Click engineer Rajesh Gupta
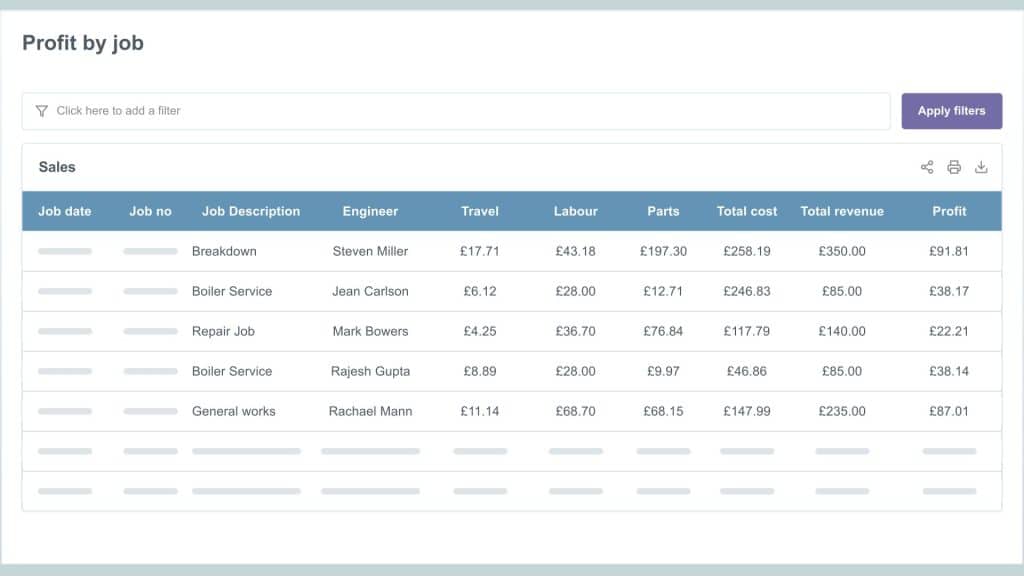Image resolution: width=1024 pixels, height=576 pixels. pyautogui.click(x=370, y=372)
